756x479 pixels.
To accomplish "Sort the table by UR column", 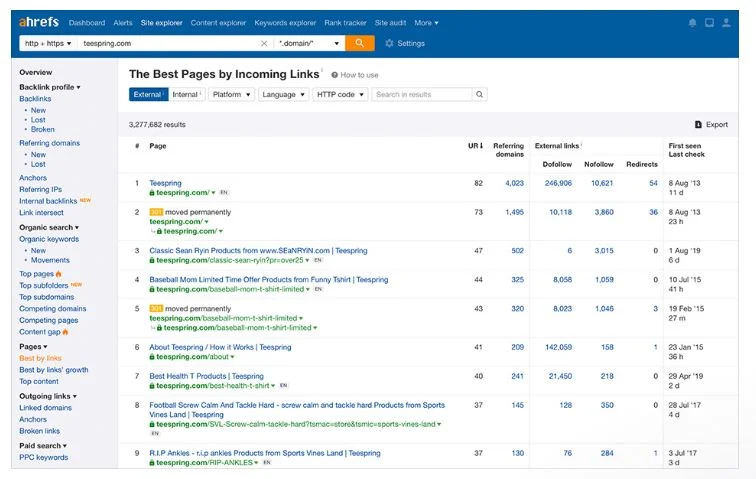I will 475,146.
